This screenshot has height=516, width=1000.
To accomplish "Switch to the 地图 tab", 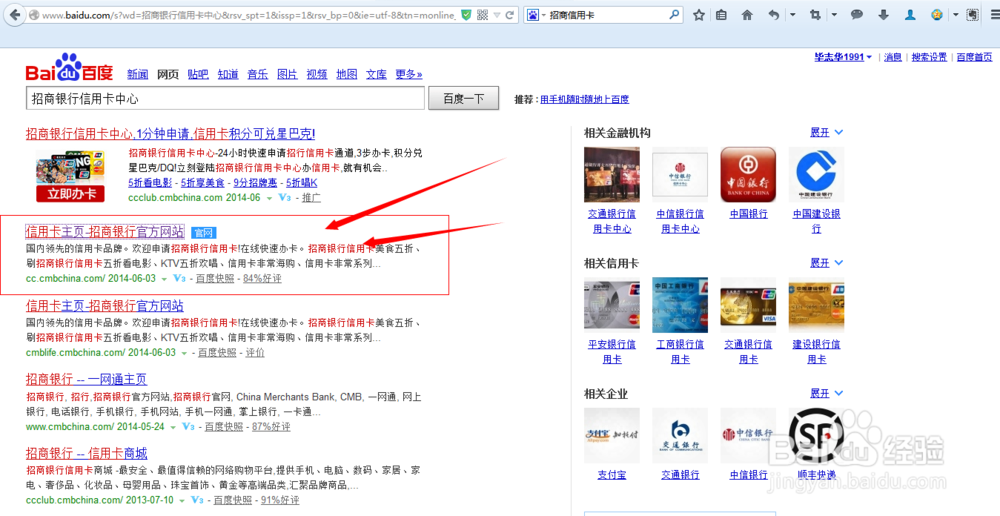I will (x=347, y=74).
